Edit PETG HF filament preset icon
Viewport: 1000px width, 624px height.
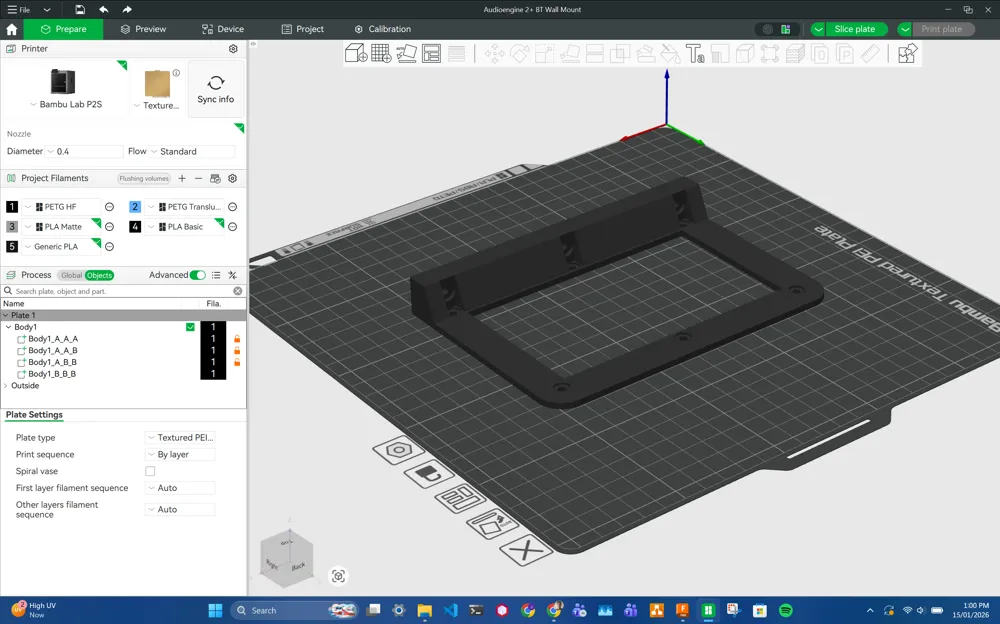pos(109,207)
